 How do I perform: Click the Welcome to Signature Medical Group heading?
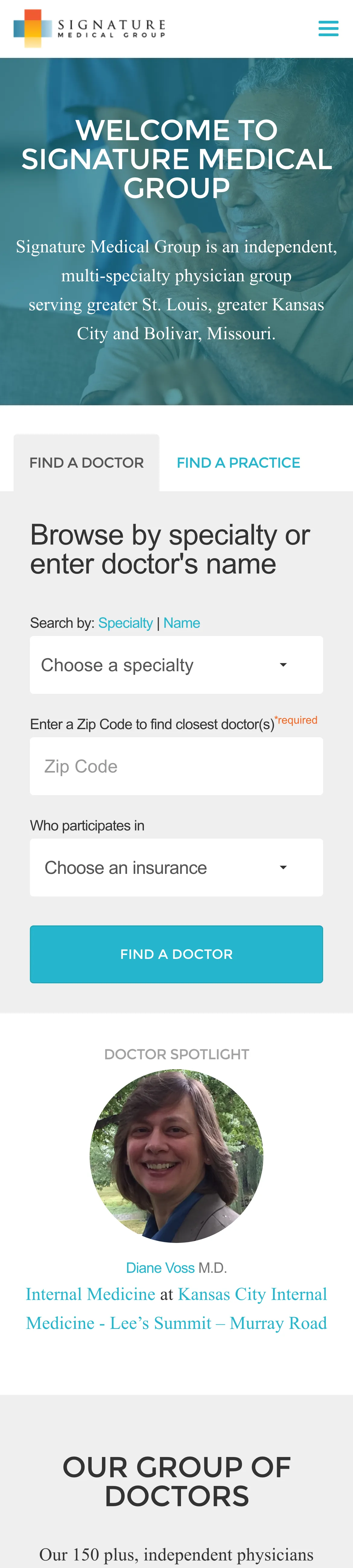[176, 159]
